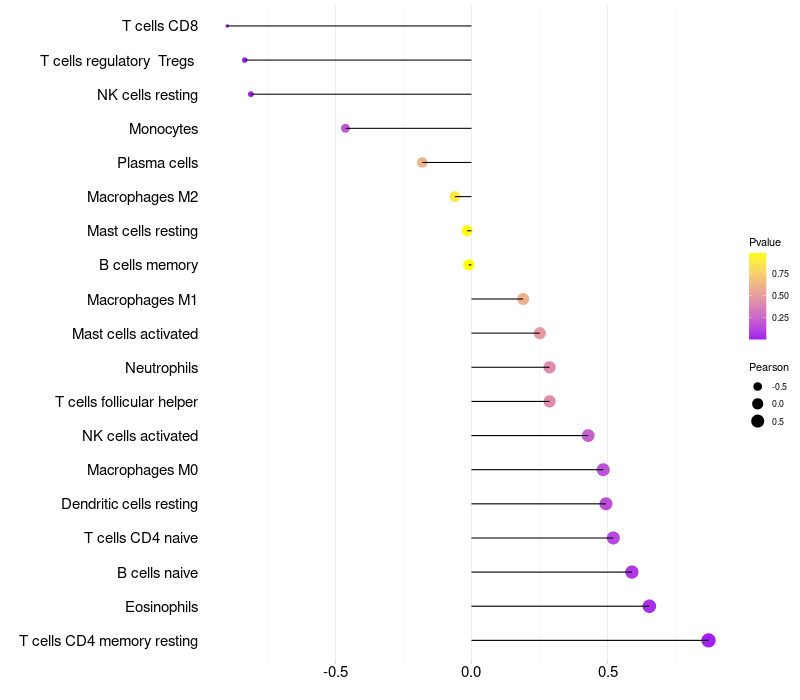This screenshot has width=800, height=700.
Task: Click the Pearson 0.0 legend dot
Action: [x=758, y=403]
